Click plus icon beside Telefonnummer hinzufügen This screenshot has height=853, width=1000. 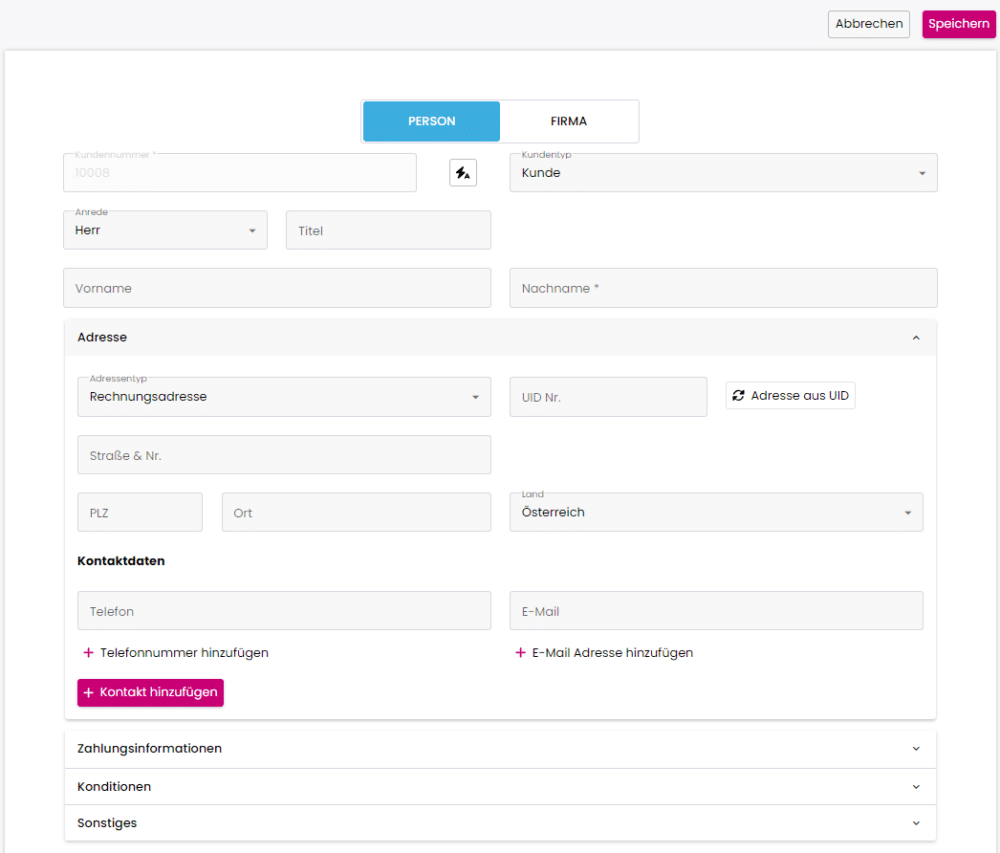click(88, 653)
